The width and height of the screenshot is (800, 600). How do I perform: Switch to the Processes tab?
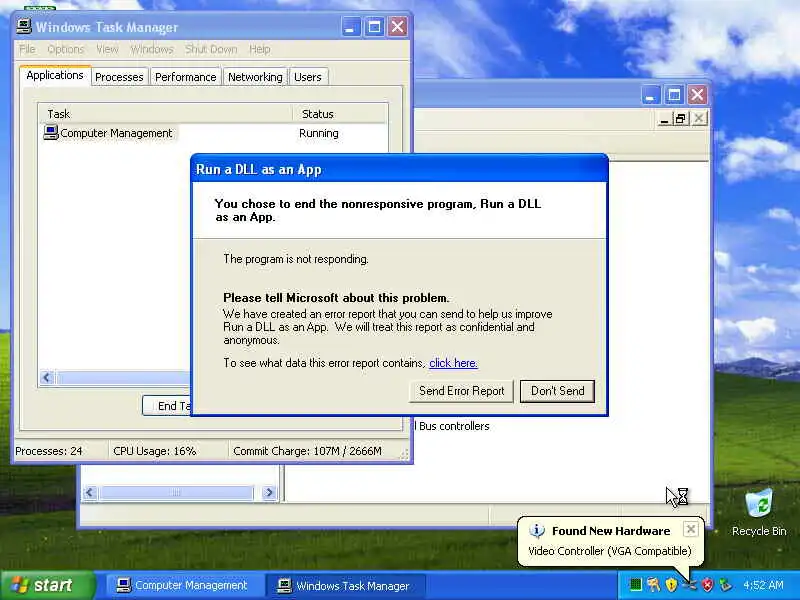tap(119, 77)
